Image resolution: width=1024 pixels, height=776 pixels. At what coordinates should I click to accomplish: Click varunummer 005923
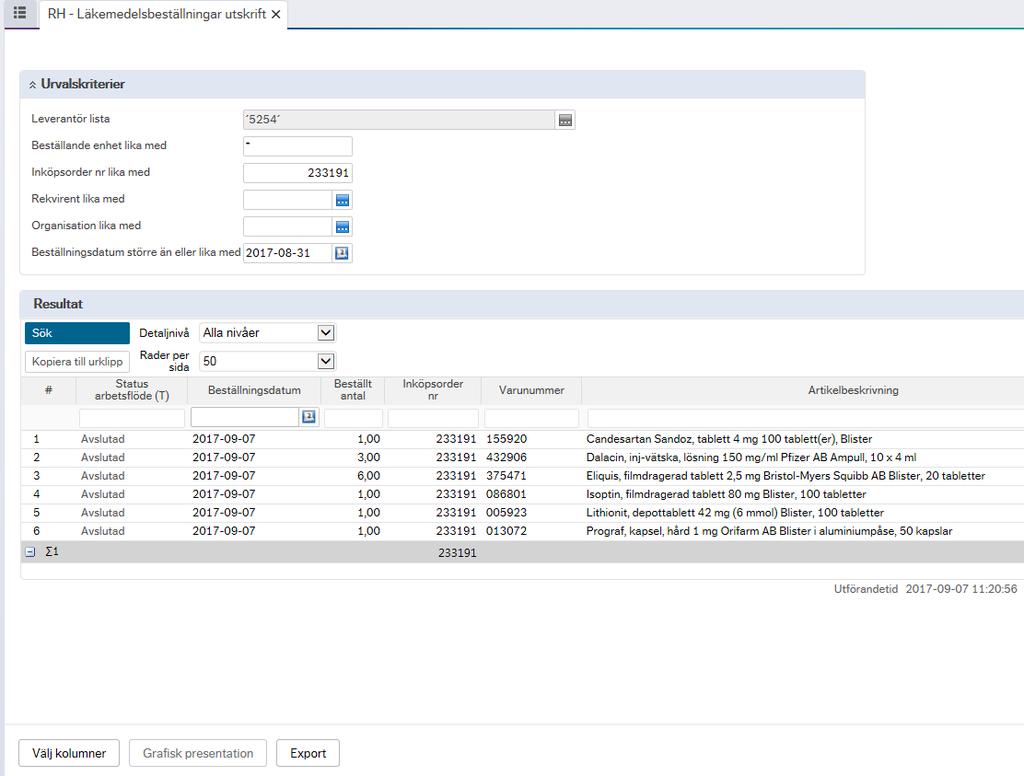(506, 512)
